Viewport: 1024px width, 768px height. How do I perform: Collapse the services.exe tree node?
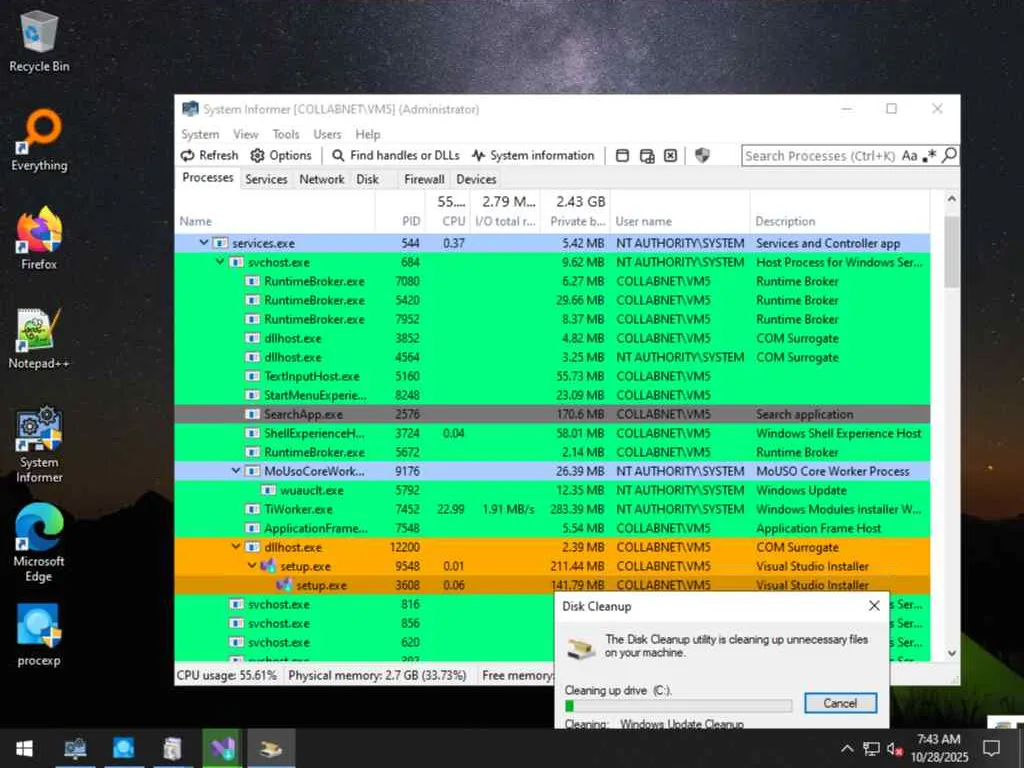(203, 242)
